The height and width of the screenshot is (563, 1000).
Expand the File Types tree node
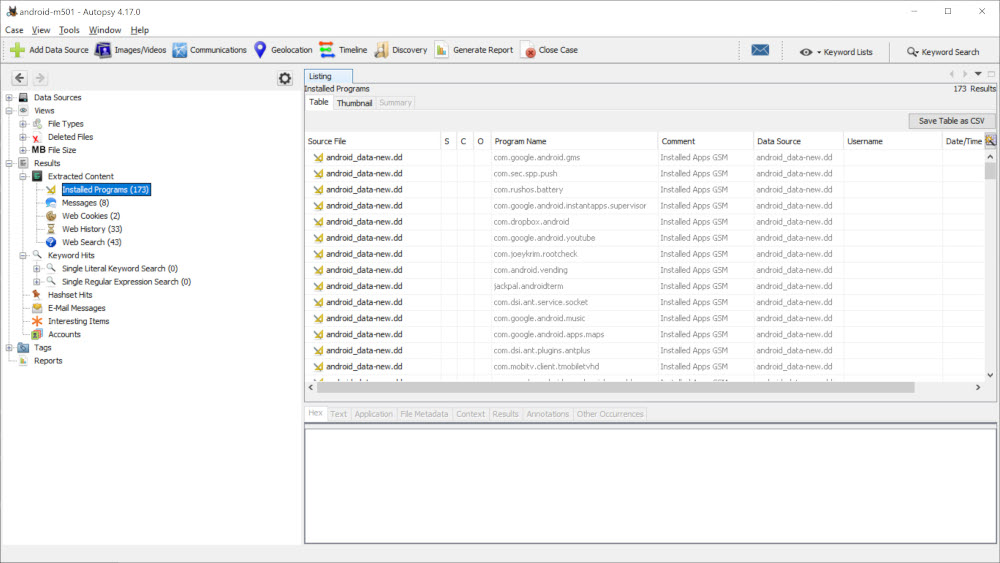(23, 124)
